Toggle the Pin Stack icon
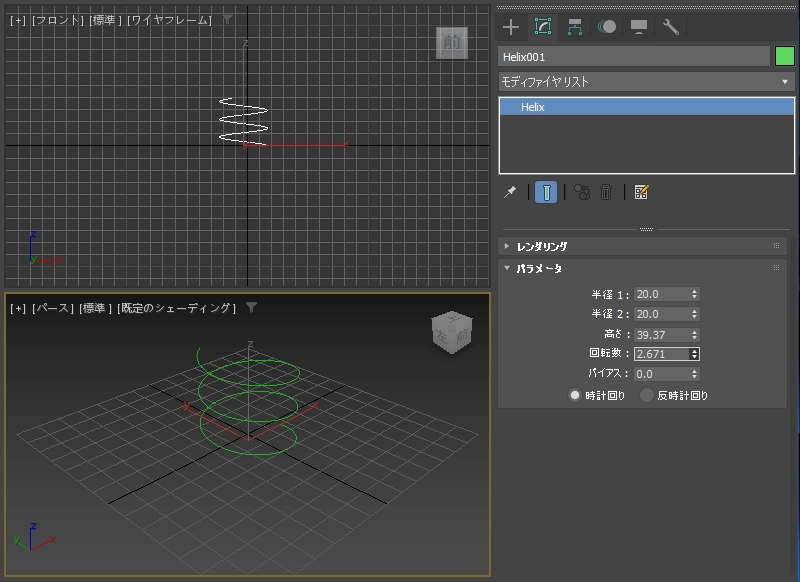 coord(510,192)
